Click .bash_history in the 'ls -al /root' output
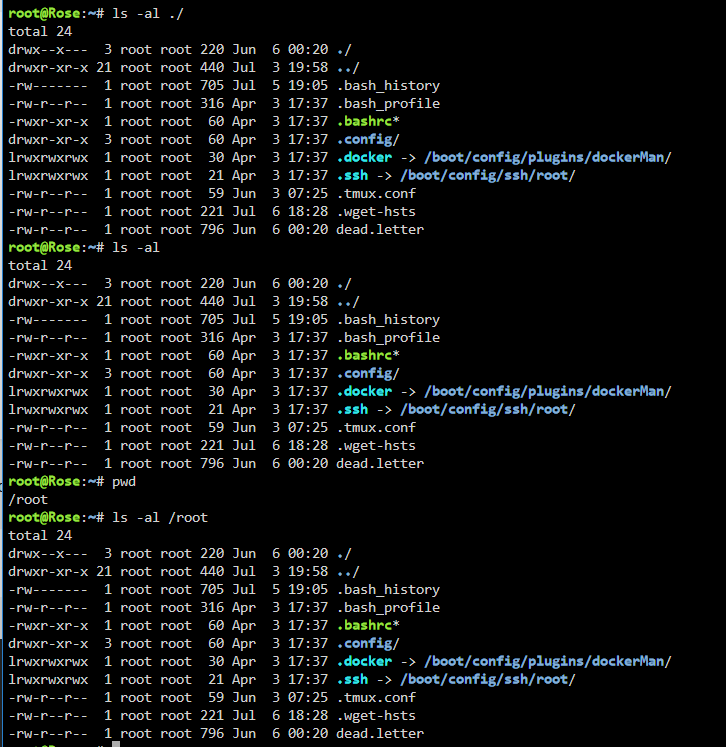This screenshot has width=726, height=747. coord(388,590)
